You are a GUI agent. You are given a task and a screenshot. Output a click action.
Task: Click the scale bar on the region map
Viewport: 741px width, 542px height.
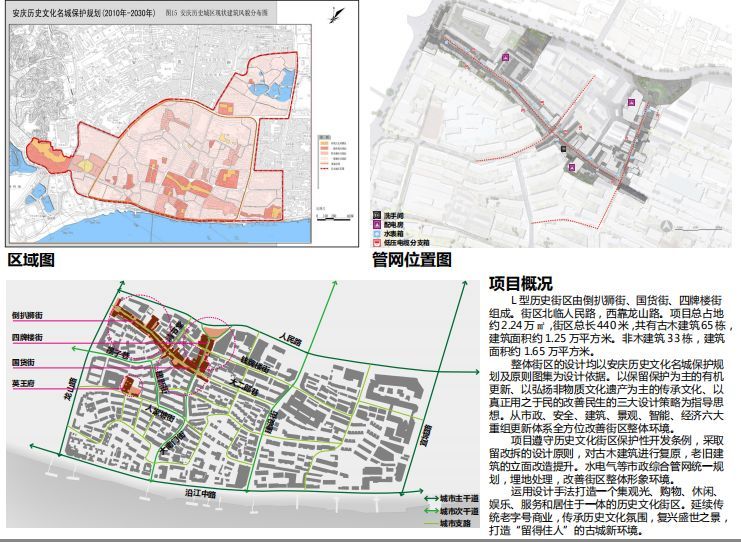[335, 215]
